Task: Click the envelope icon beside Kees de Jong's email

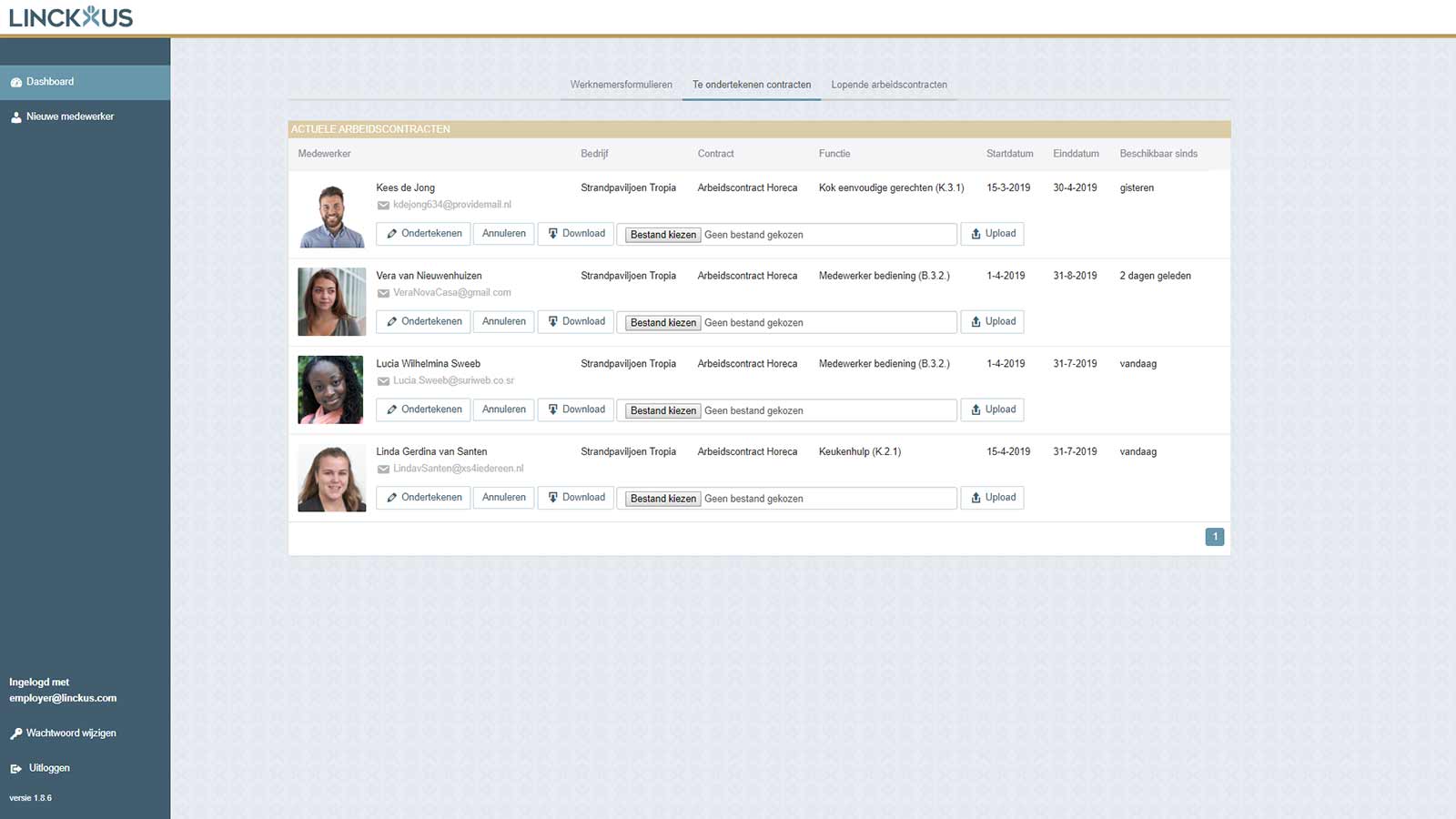Action: point(383,206)
